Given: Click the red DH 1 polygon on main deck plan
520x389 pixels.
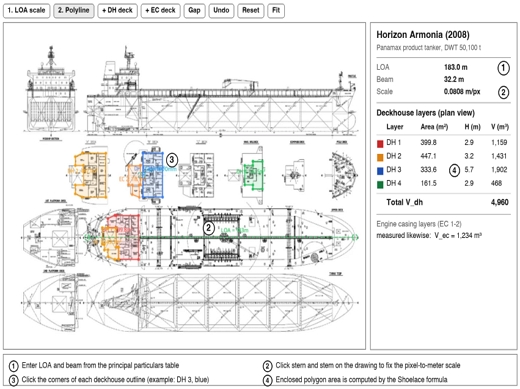Looking at the screenshot, I should [128, 237].
